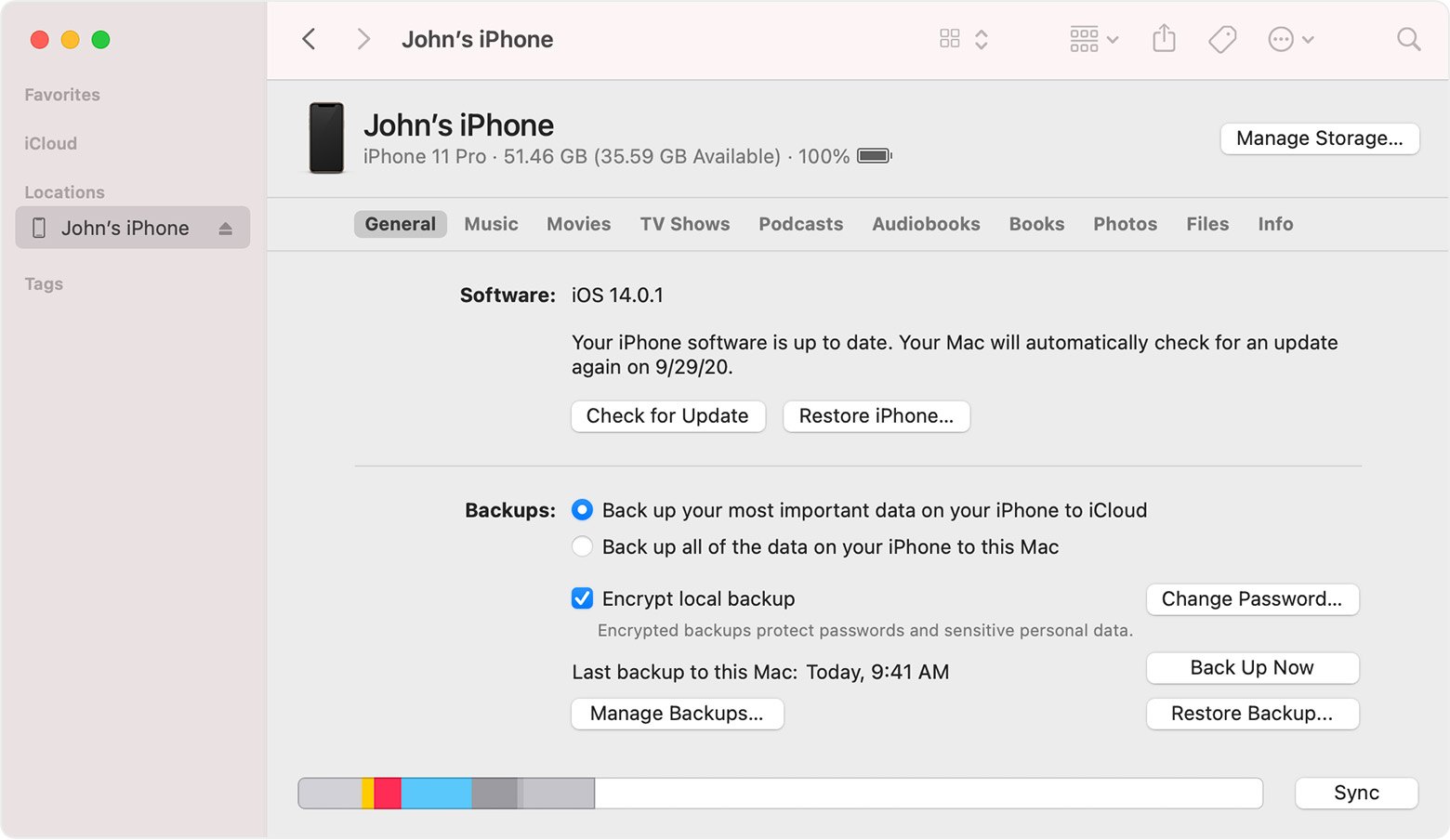Eject John's iPhone from the sidebar
Image resolution: width=1450 pixels, height=840 pixels.
[x=225, y=229]
